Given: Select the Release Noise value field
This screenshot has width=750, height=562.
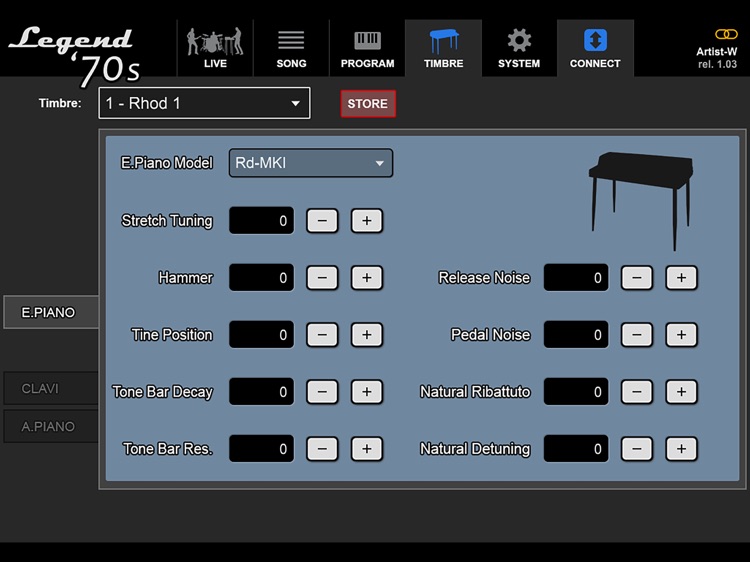Looking at the screenshot, I should pyautogui.click(x=576, y=277).
